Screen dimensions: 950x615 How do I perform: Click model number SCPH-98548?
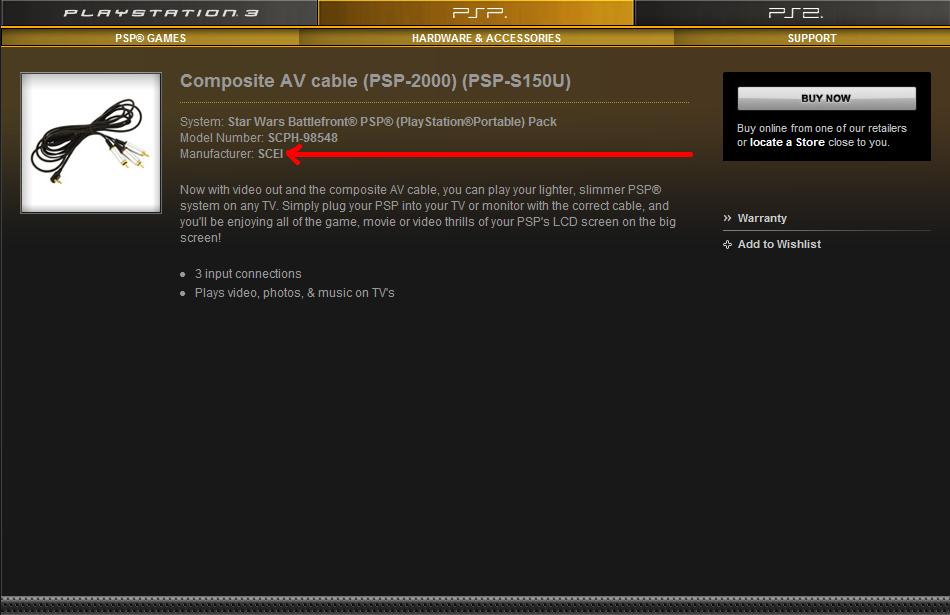(x=303, y=138)
